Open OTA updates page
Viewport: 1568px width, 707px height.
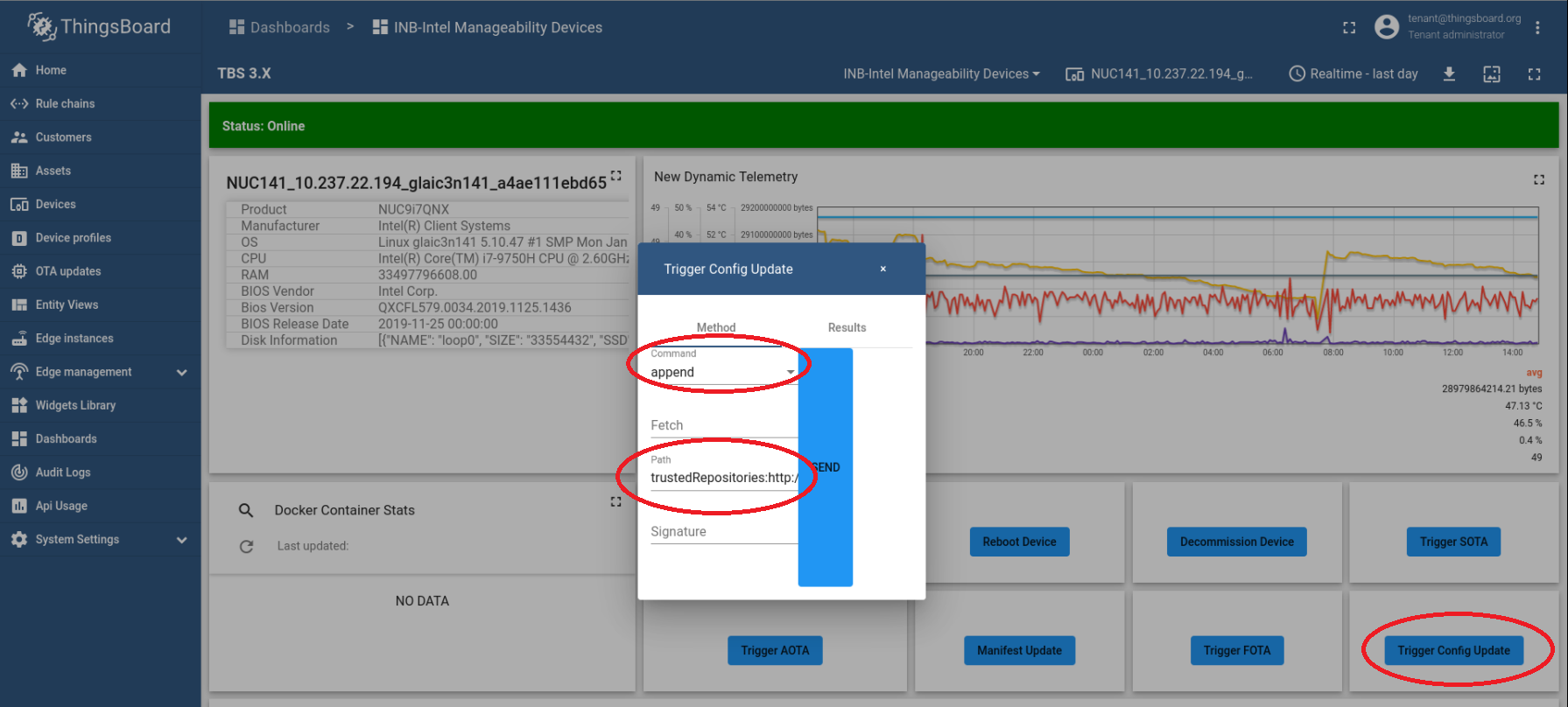pyautogui.click(x=100, y=271)
